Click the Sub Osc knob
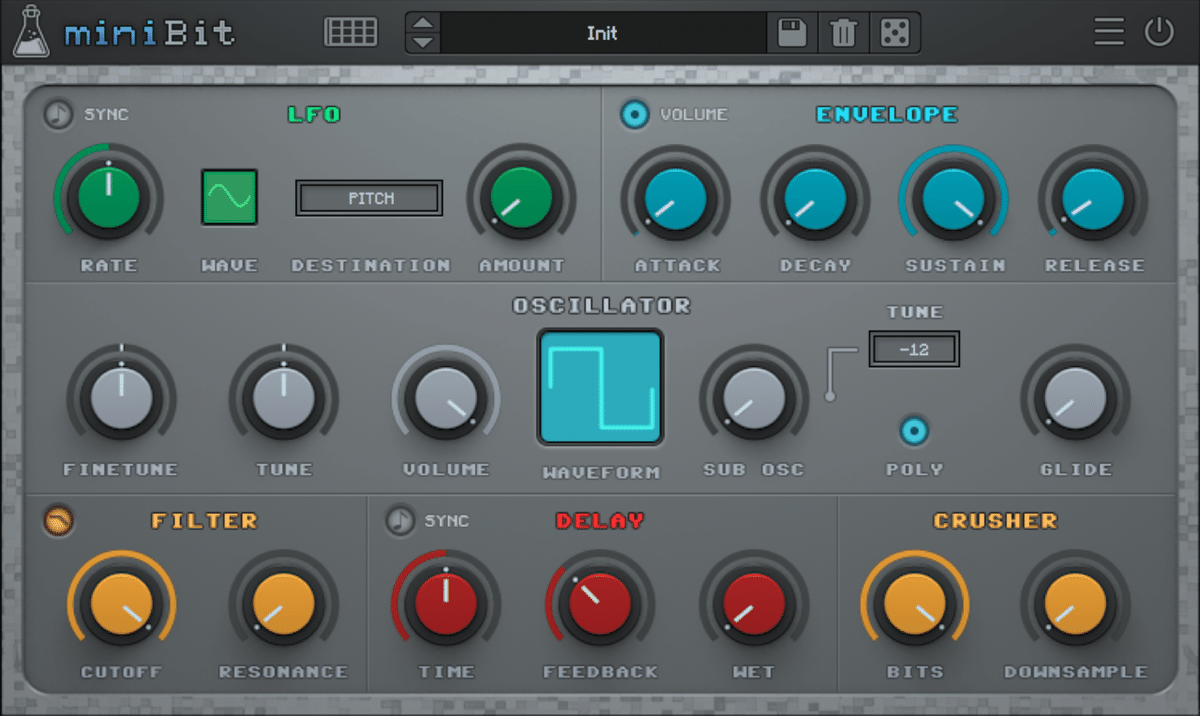The height and width of the screenshot is (716, 1200). pyautogui.click(x=754, y=397)
